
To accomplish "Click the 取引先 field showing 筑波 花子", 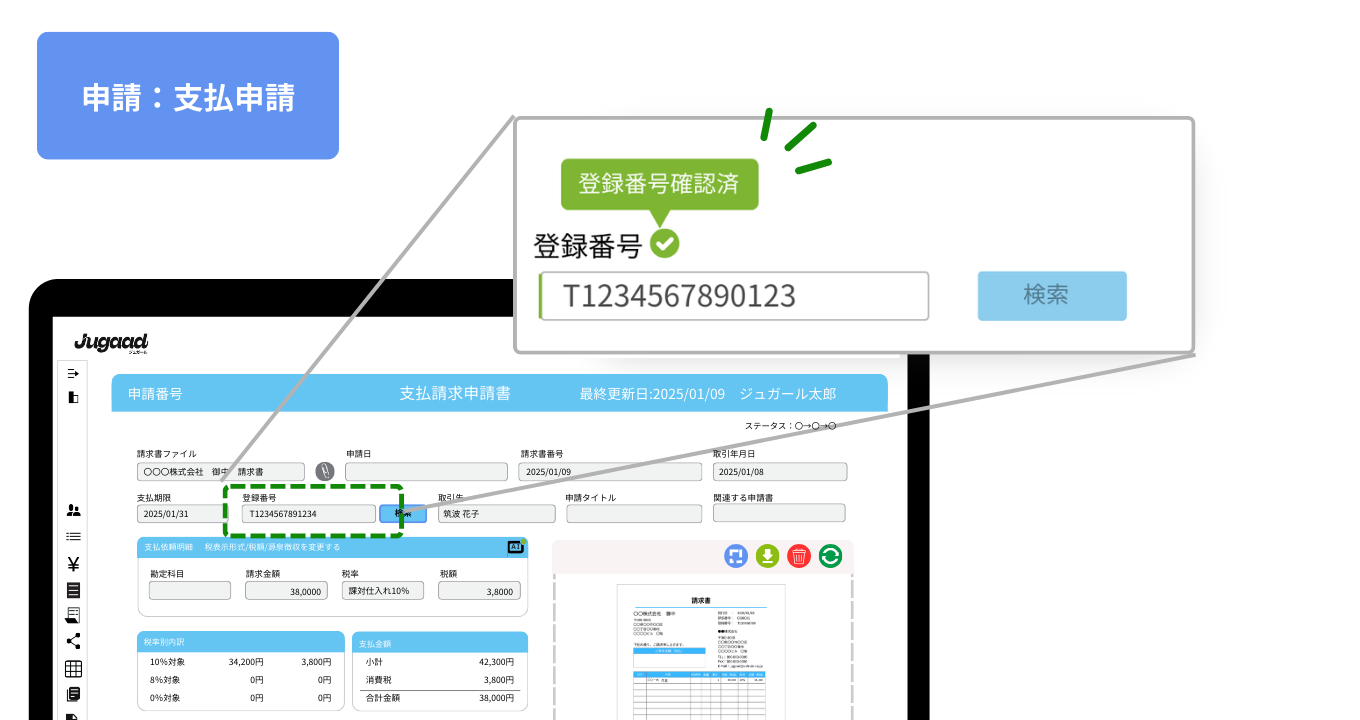I will 496,513.
